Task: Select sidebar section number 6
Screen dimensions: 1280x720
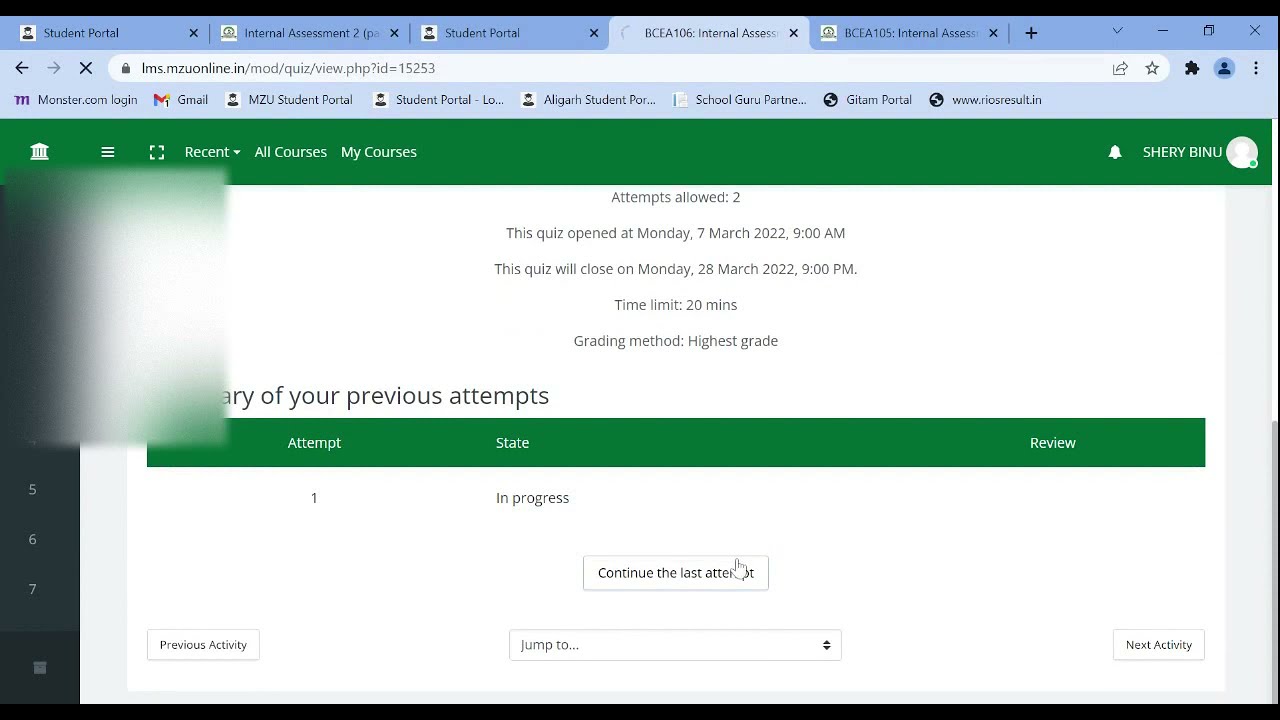Action: [x=32, y=539]
